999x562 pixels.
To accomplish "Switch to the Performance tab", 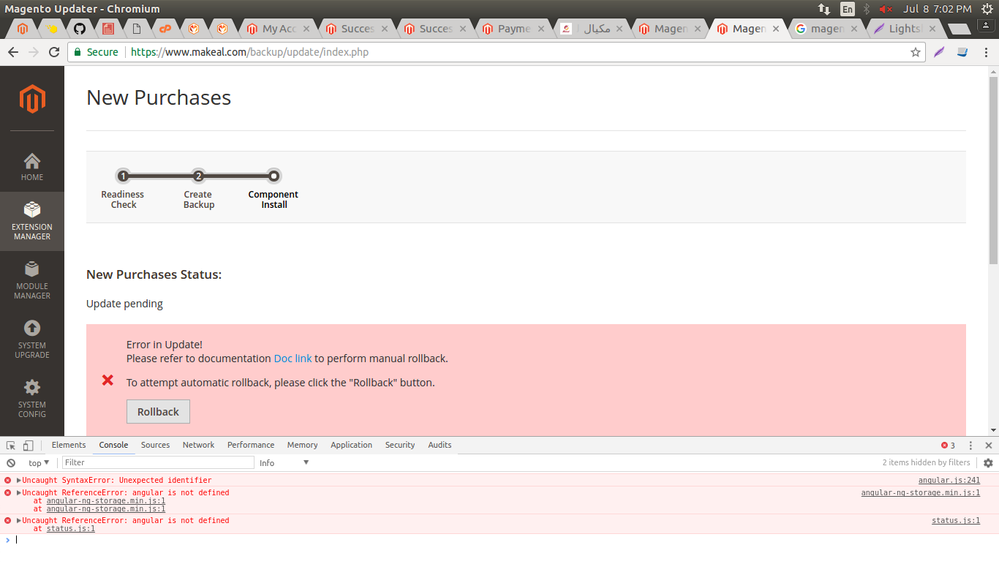I will pos(250,445).
